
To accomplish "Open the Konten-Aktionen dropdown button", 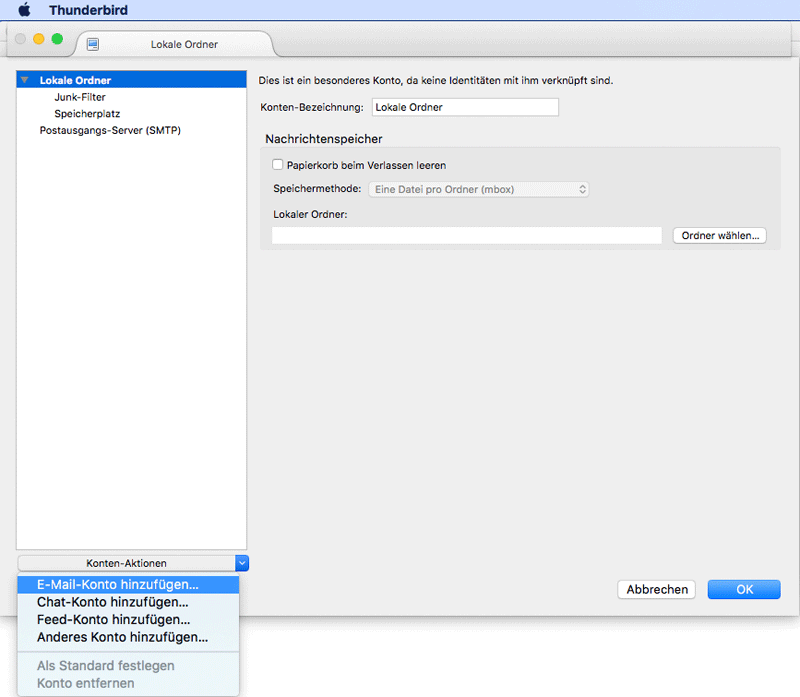I will (x=133, y=563).
